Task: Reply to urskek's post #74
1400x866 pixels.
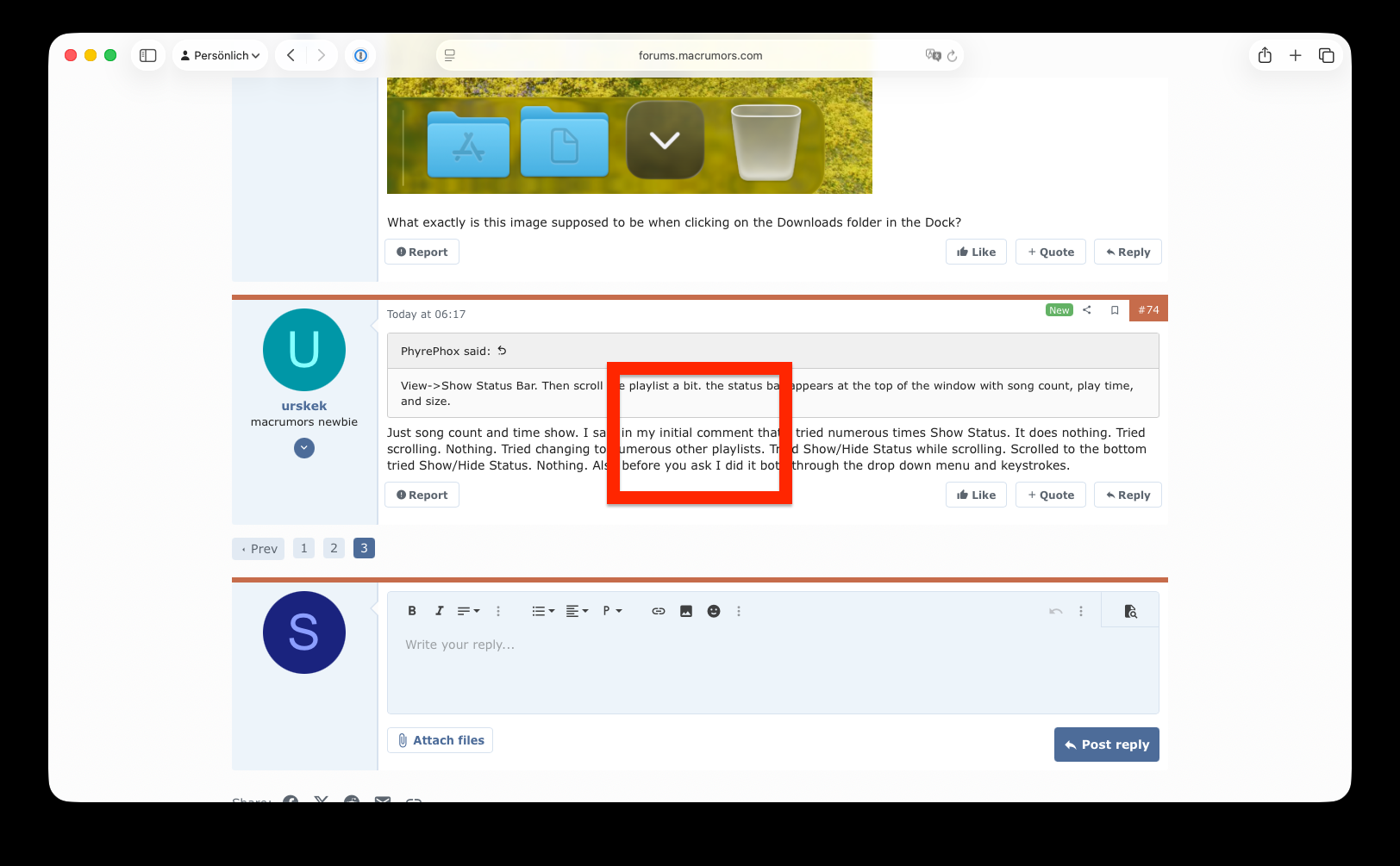Action: (x=1128, y=495)
